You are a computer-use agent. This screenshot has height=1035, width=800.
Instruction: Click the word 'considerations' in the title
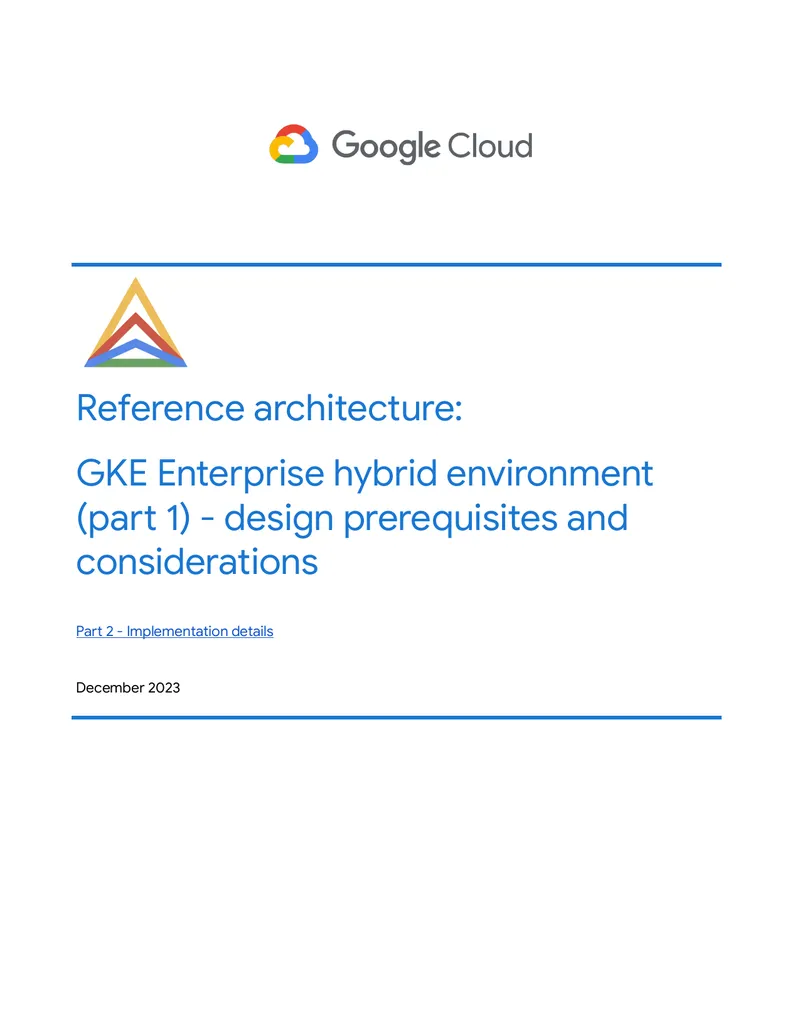pos(197,562)
